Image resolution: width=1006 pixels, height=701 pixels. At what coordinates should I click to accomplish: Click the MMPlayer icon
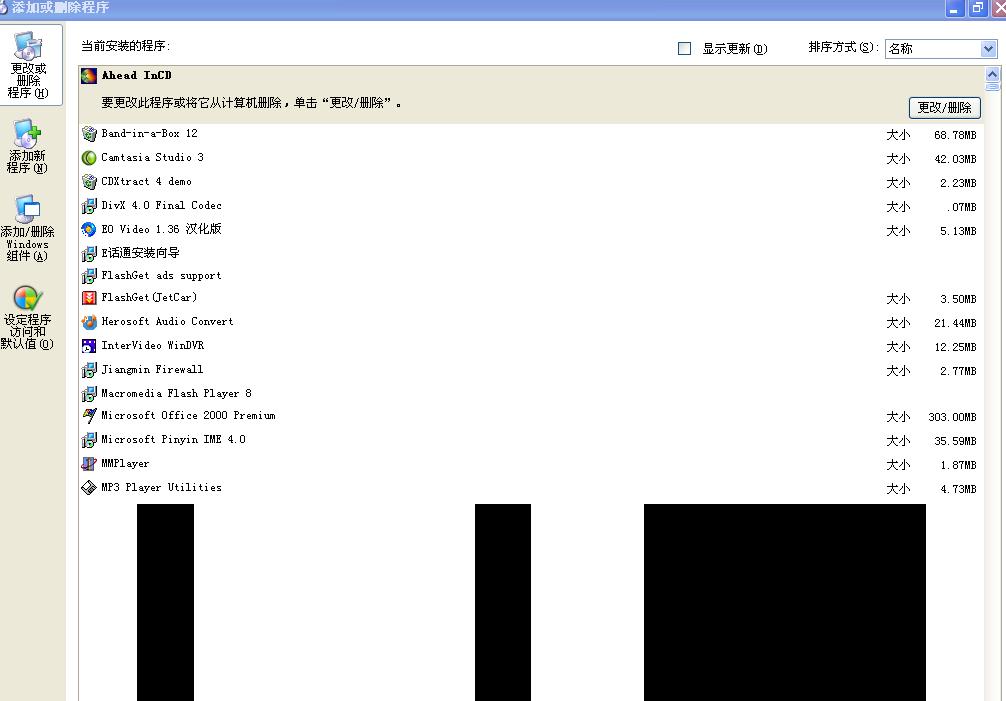89,464
